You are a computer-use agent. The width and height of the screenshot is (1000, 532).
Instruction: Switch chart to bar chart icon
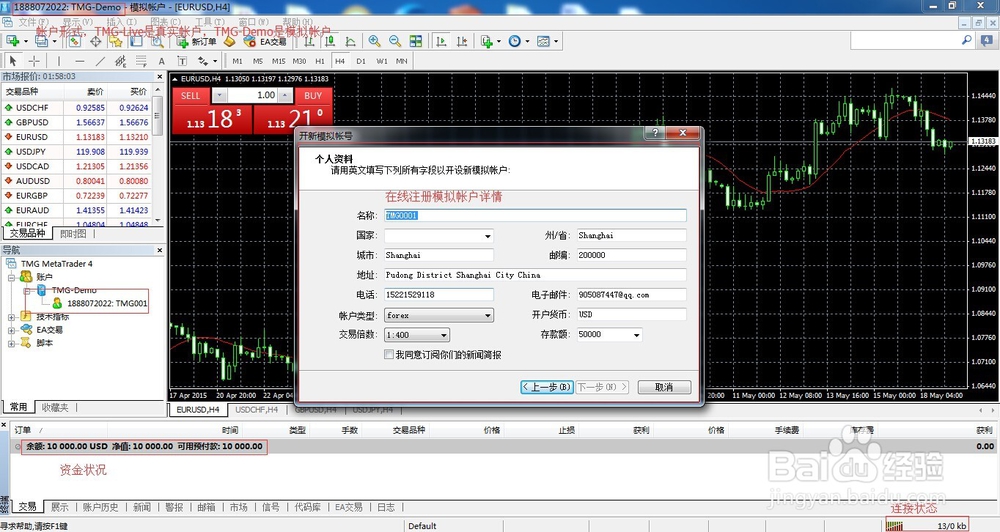[309, 41]
